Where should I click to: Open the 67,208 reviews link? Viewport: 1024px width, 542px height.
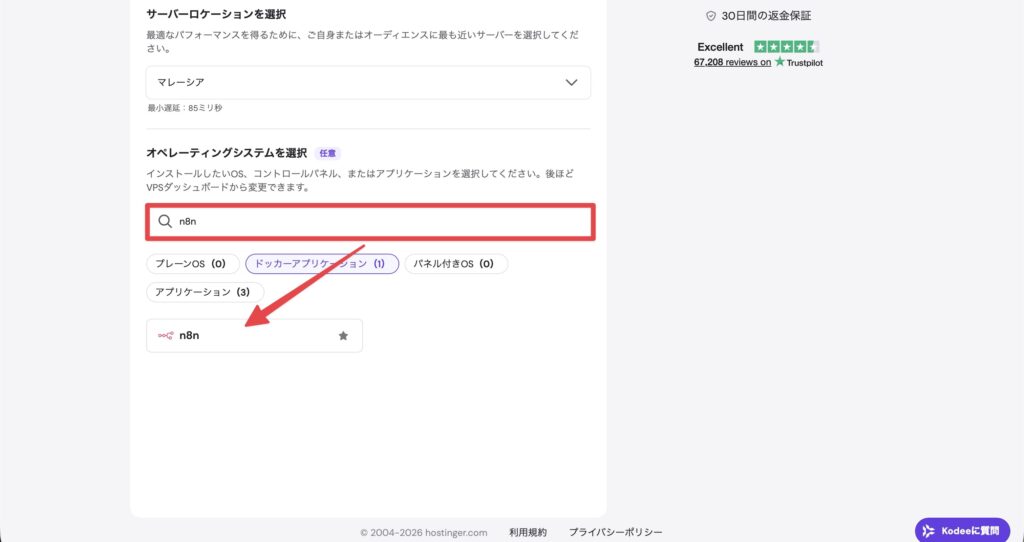coord(732,63)
